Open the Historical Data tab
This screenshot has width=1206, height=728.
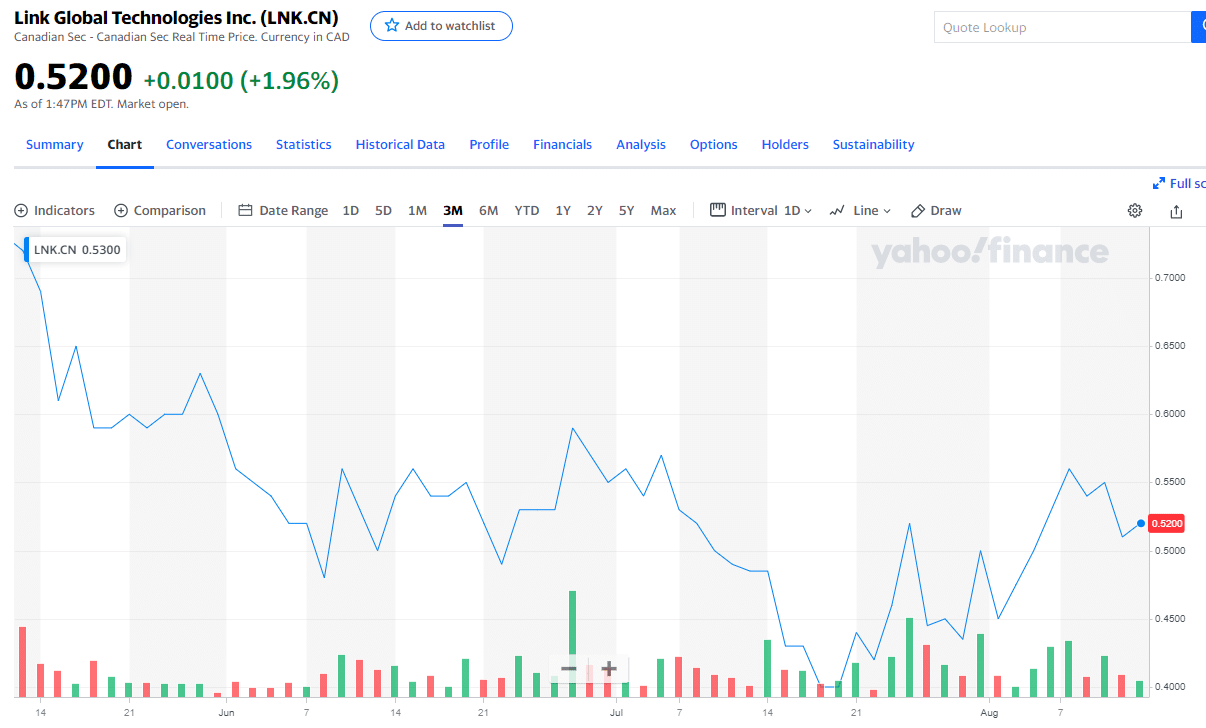(400, 144)
